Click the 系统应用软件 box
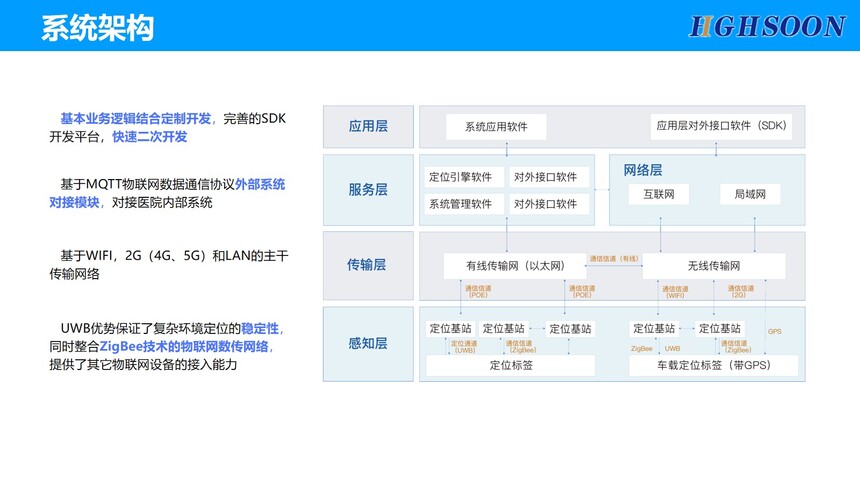860x484 pixels. point(497,127)
